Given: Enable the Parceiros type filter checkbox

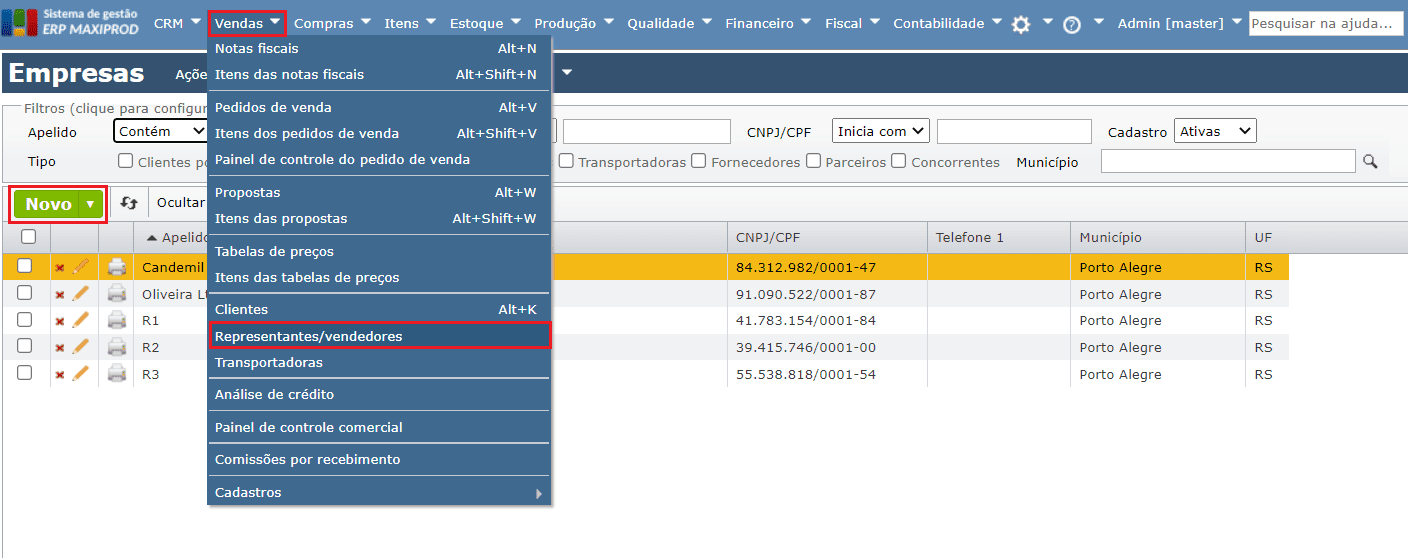Looking at the screenshot, I should pos(814,161).
